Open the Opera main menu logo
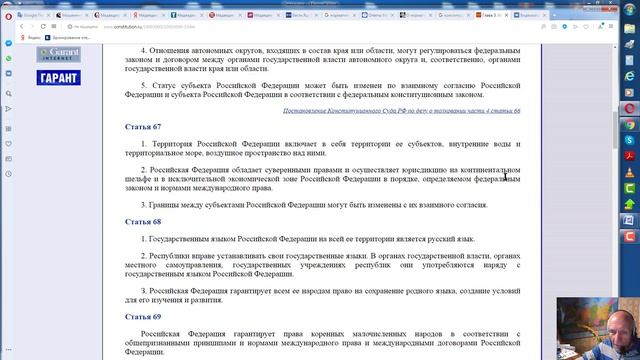Image resolution: width=640 pixels, height=360 pixels. tap(9, 16)
